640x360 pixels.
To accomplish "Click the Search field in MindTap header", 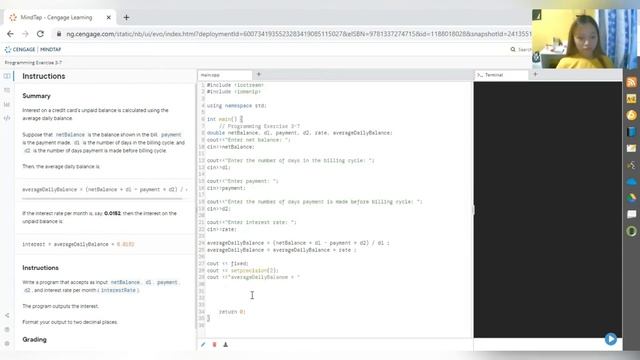I will [x=521, y=49].
